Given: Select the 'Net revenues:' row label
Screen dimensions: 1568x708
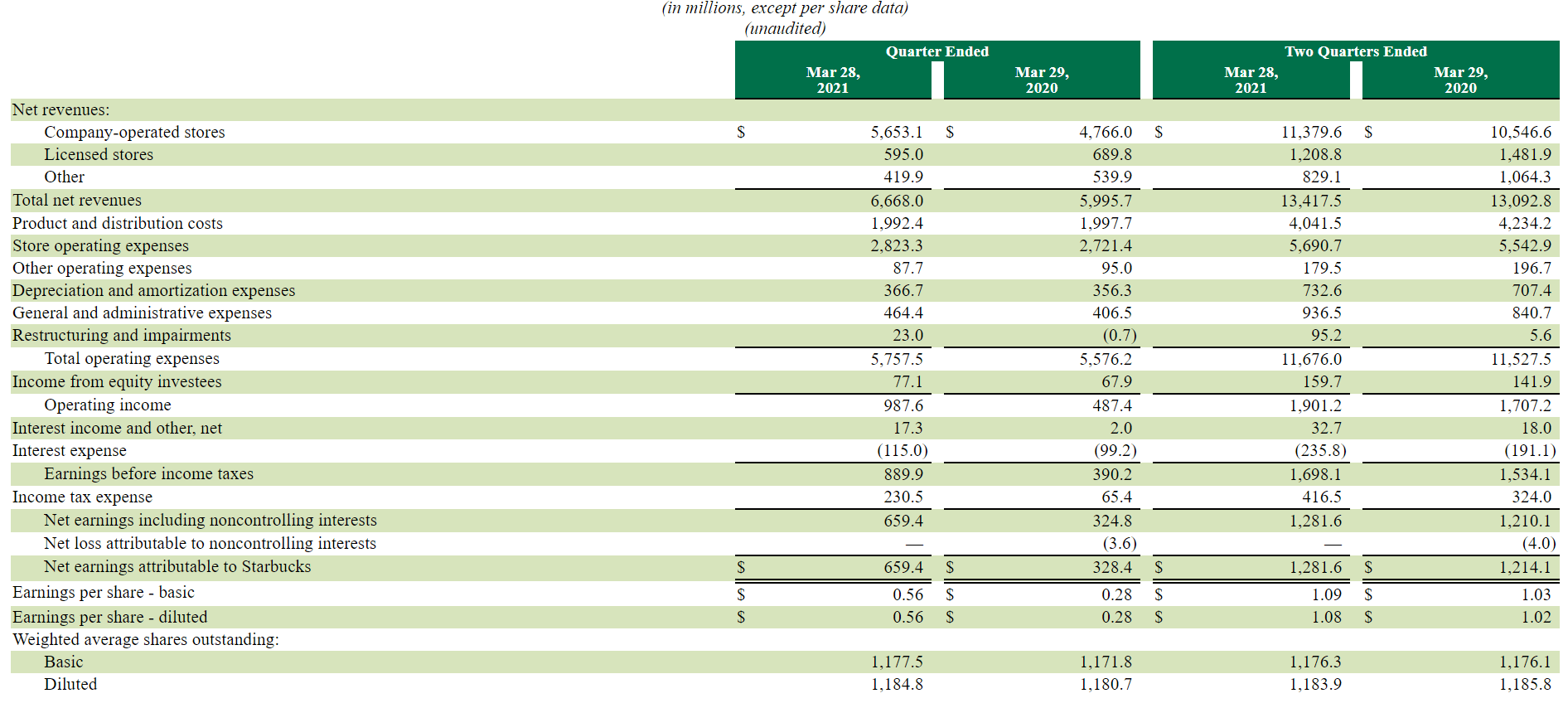Looking at the screenshot, I should 60,109.
